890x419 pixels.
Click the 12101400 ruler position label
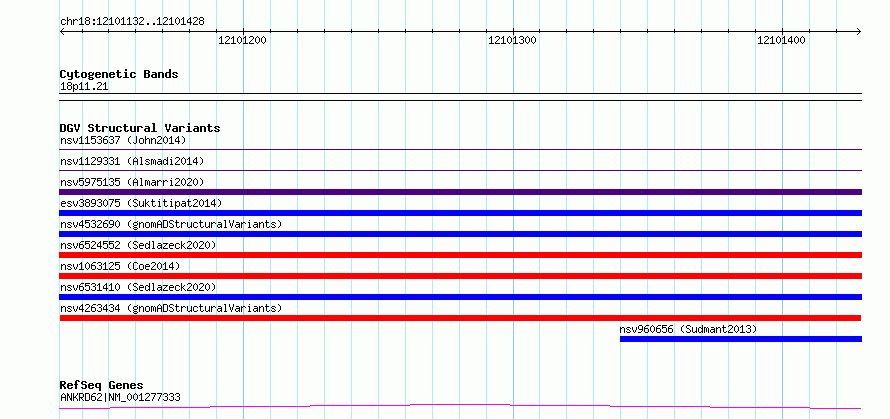[x=782, y=40]
